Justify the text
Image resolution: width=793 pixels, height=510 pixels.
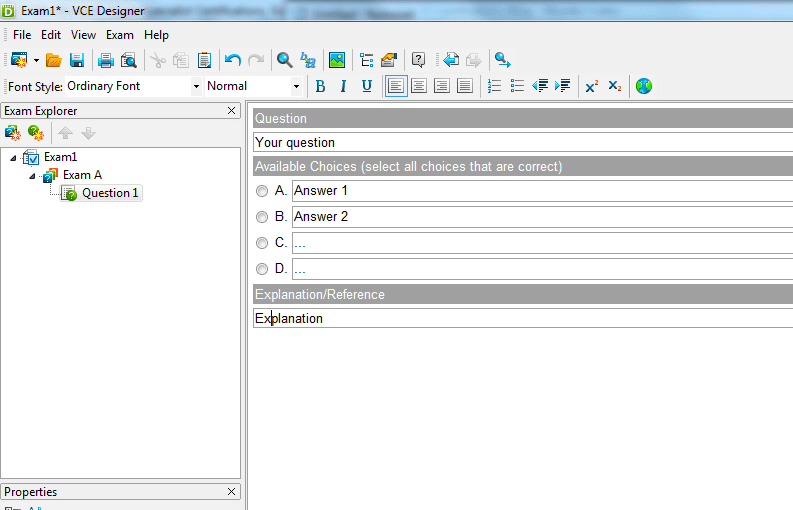[464, 86]
